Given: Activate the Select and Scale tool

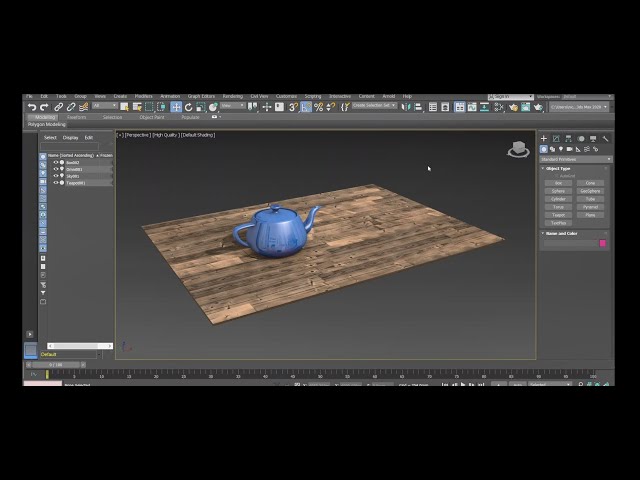Looking at the screenshot, I should 200,107.
